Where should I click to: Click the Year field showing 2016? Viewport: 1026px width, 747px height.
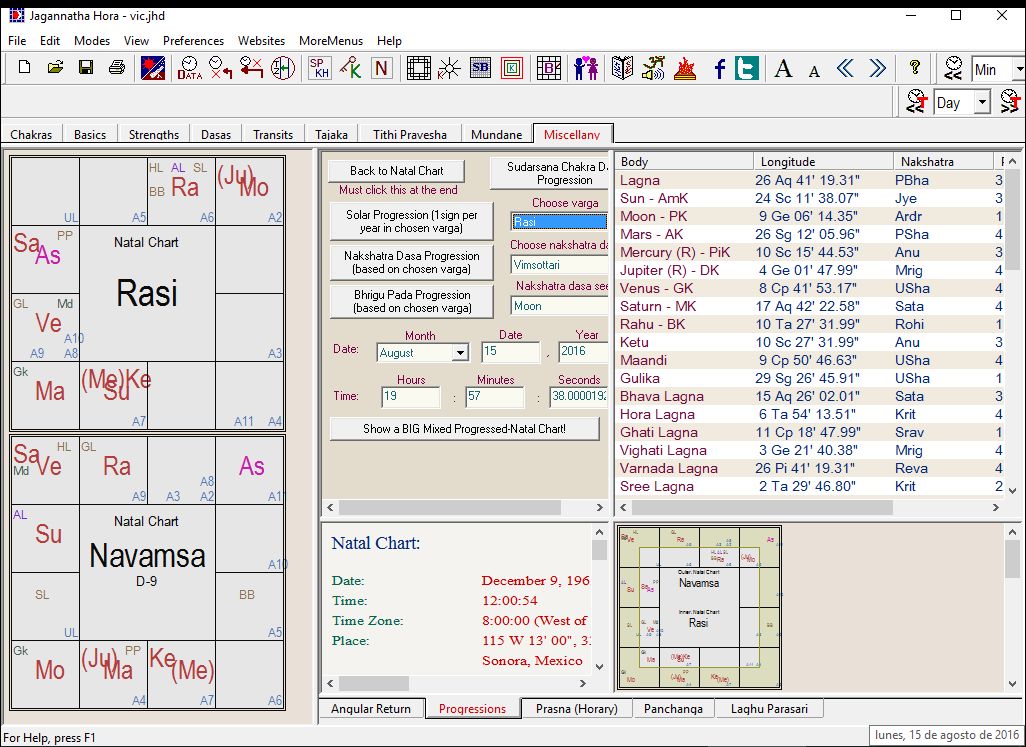pos(583,352)
